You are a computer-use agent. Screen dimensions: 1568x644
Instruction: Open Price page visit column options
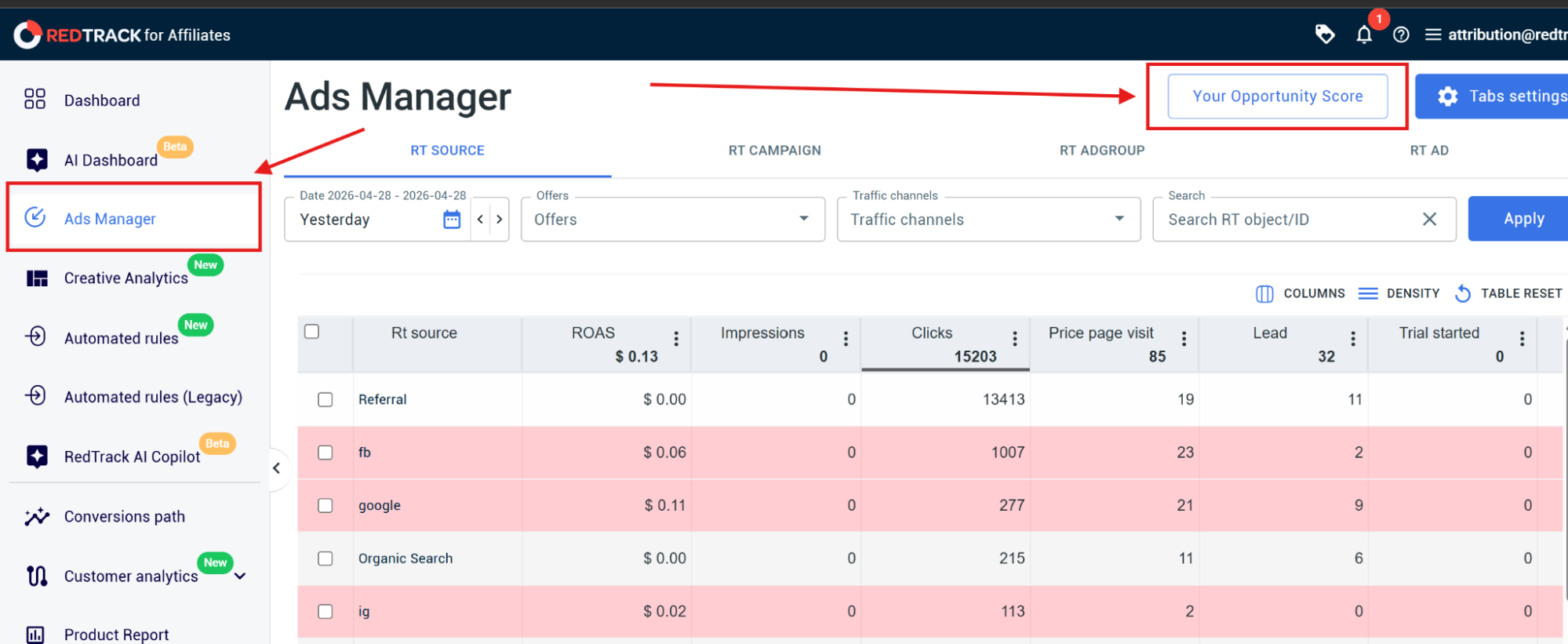pos(1184,339)
